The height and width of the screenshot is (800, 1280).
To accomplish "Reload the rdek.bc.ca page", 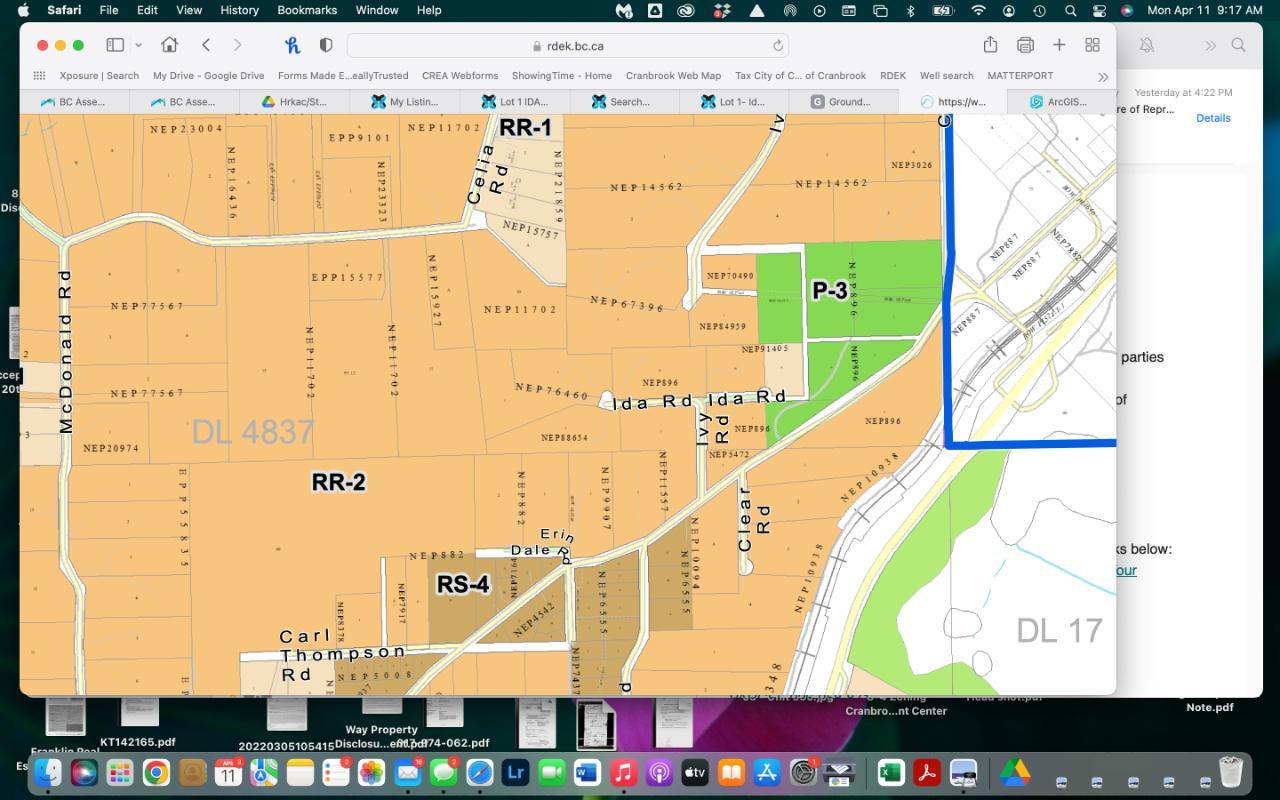I will click(x=777, y=46).
